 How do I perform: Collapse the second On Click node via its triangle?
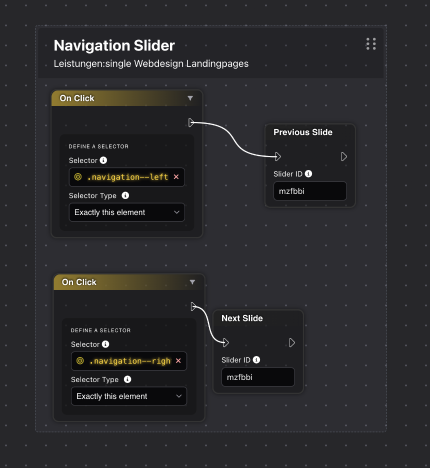pos(192,282)
